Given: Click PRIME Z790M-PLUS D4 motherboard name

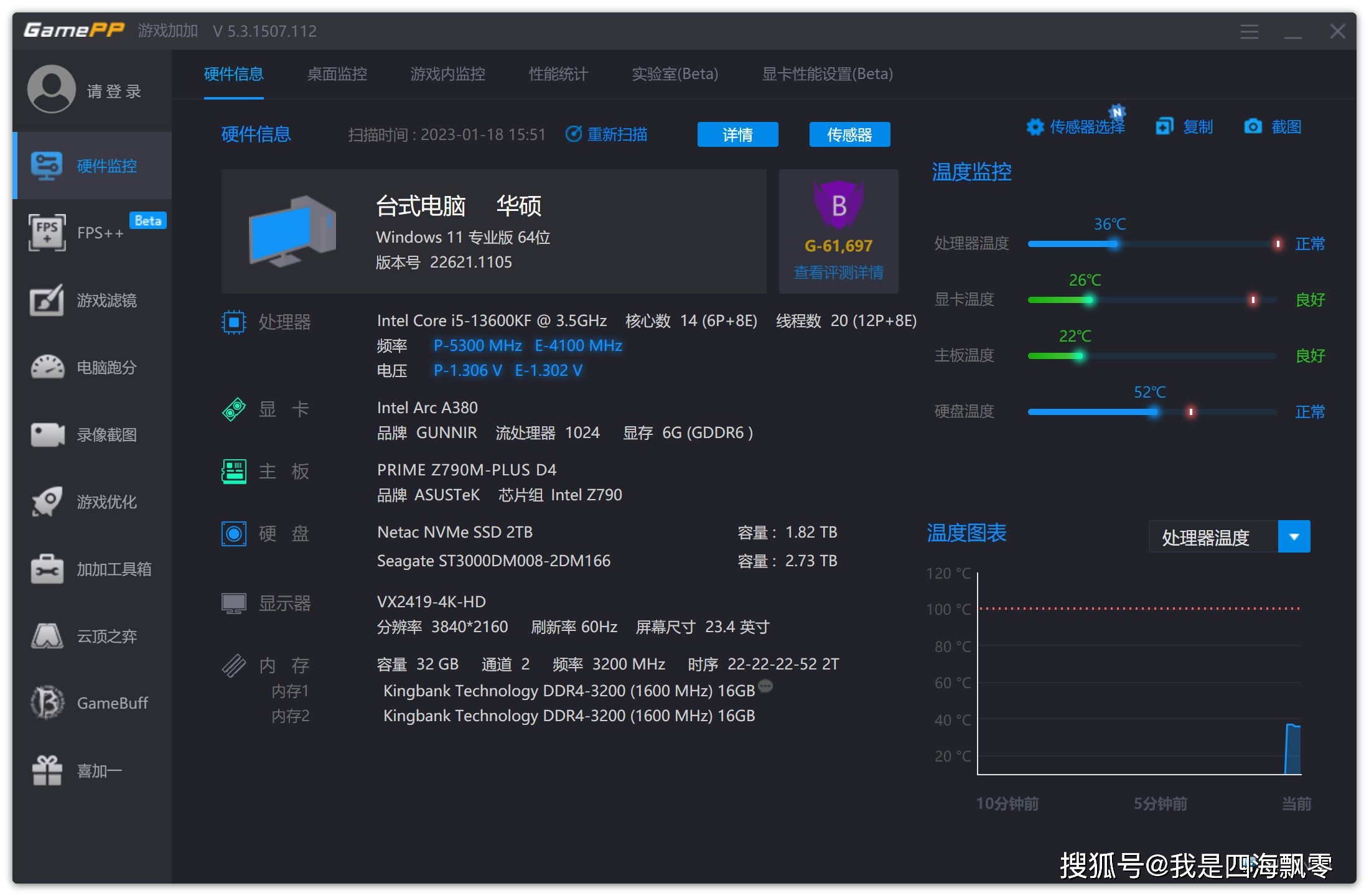Looking at the screenshot, I should (x=467, y=470).
